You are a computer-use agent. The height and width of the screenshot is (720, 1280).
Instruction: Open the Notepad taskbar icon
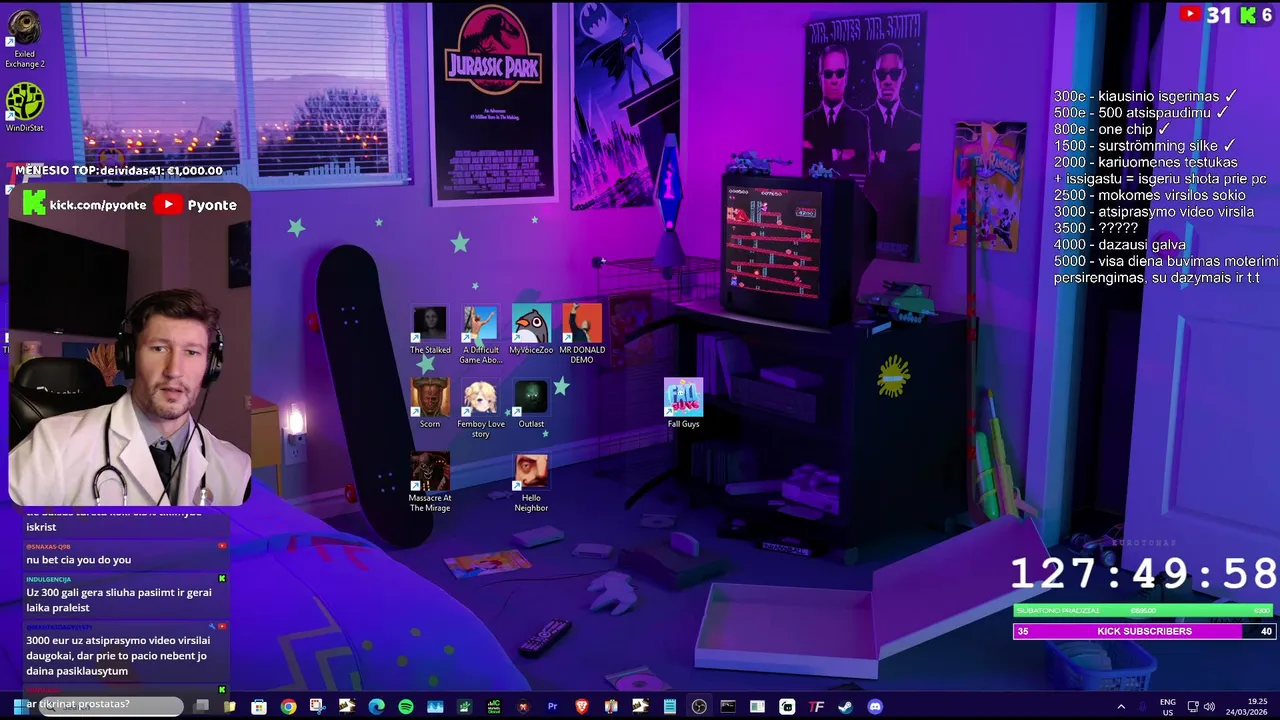coord(670,707)
